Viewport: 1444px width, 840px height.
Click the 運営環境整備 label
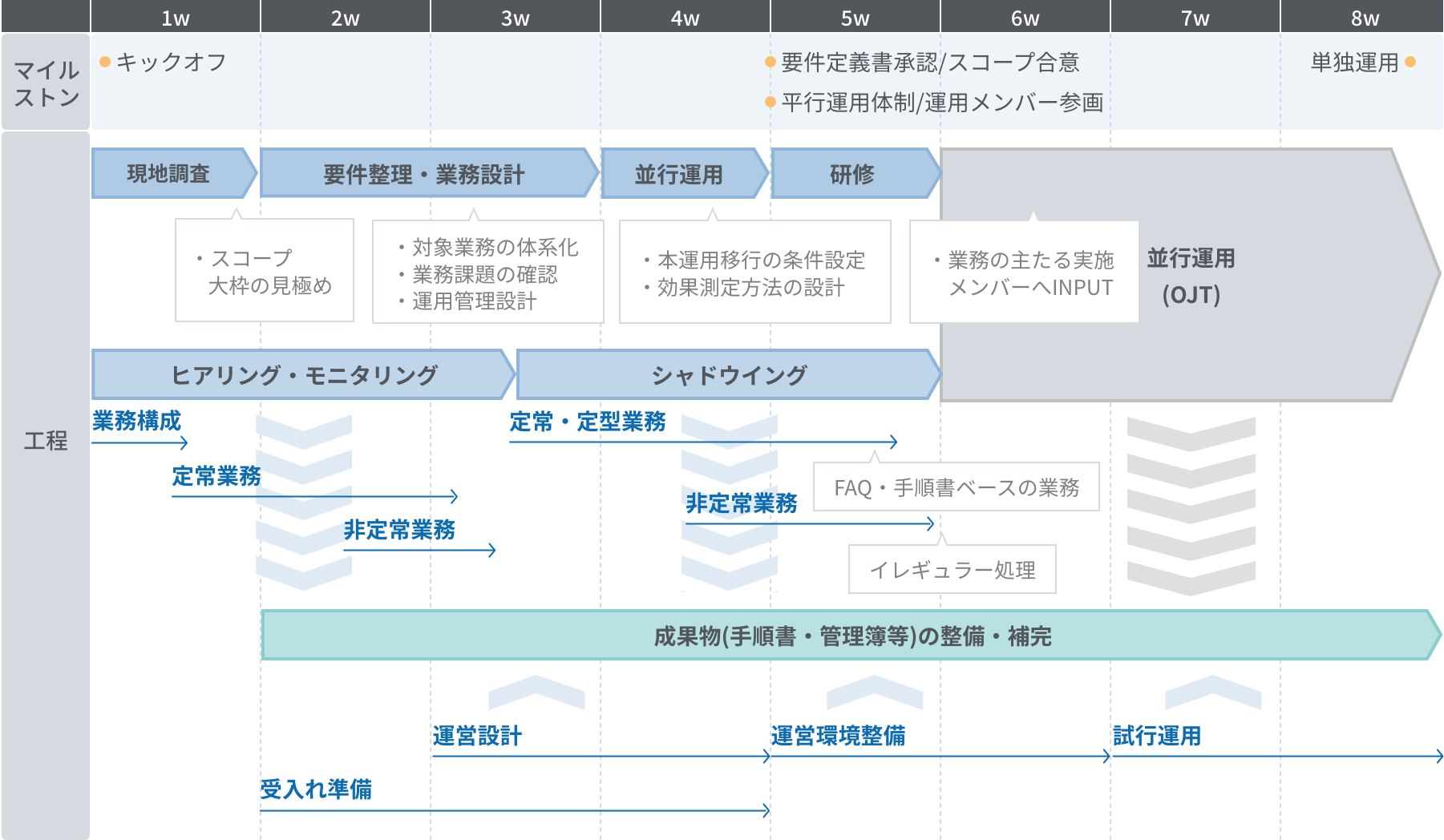click(839, 736)
